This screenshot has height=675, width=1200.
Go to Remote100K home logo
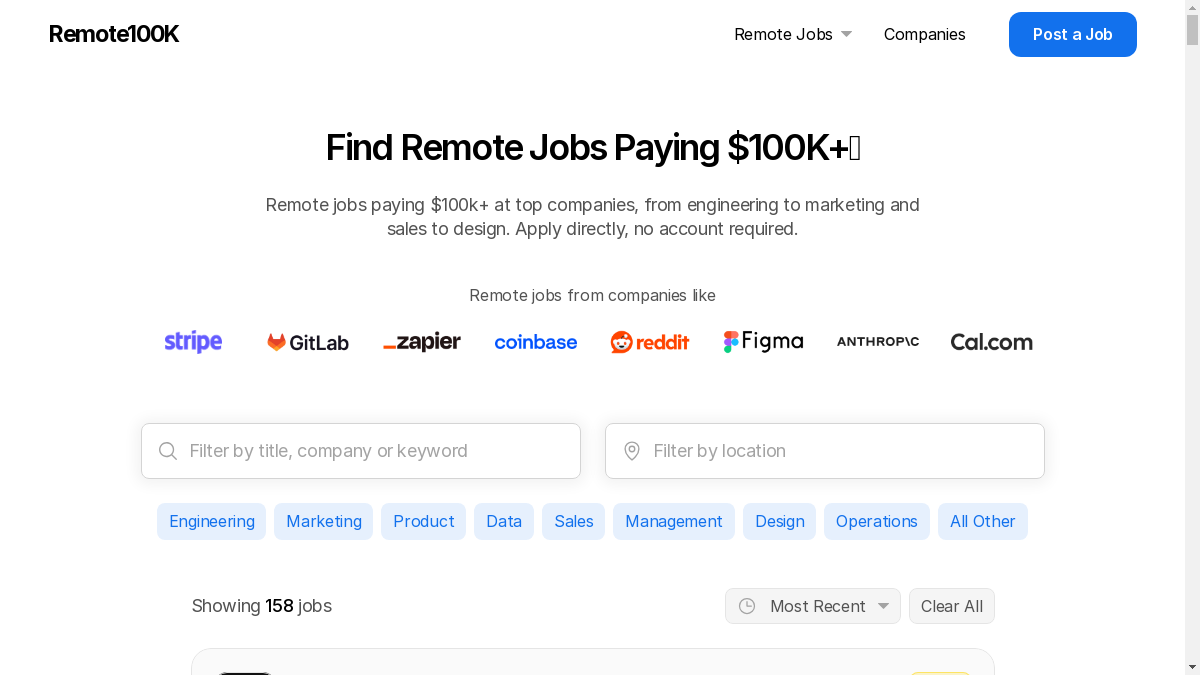coord(114,34)
